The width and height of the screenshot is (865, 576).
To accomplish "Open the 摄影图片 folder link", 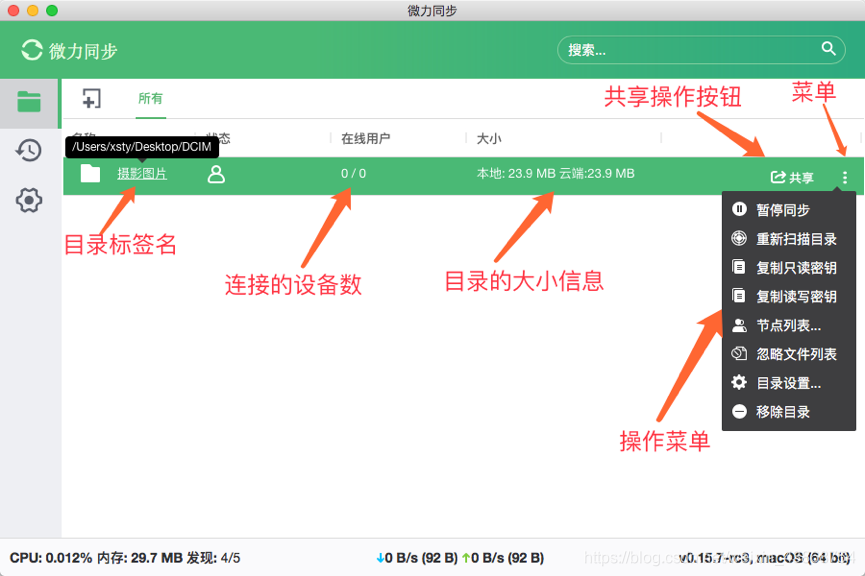I will click(142, 174).
